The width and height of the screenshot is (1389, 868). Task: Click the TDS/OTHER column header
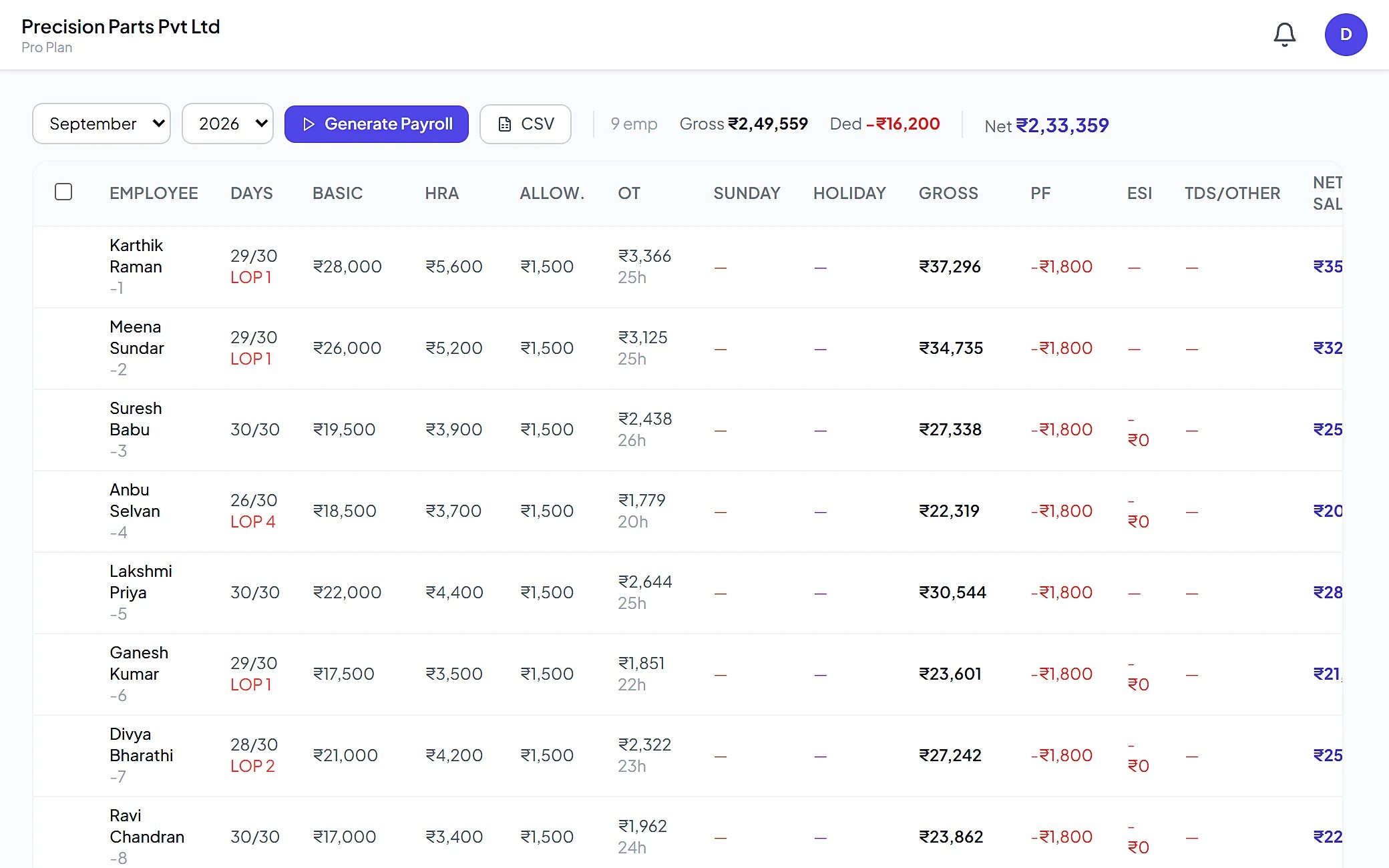1232,194
